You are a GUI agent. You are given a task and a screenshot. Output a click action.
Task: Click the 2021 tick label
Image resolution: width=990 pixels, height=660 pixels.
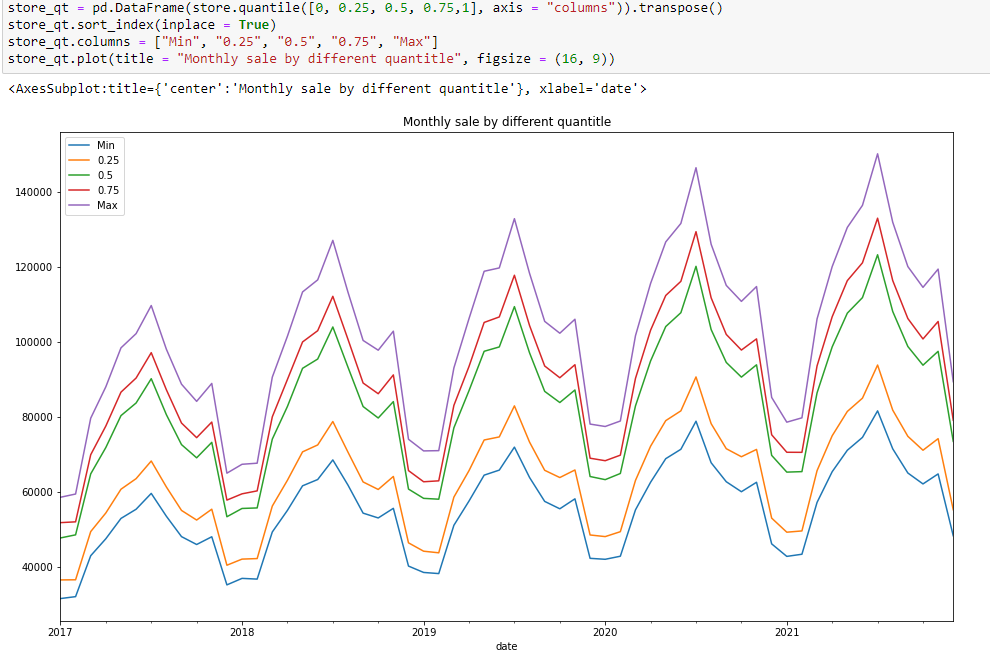tap(788, 633)
